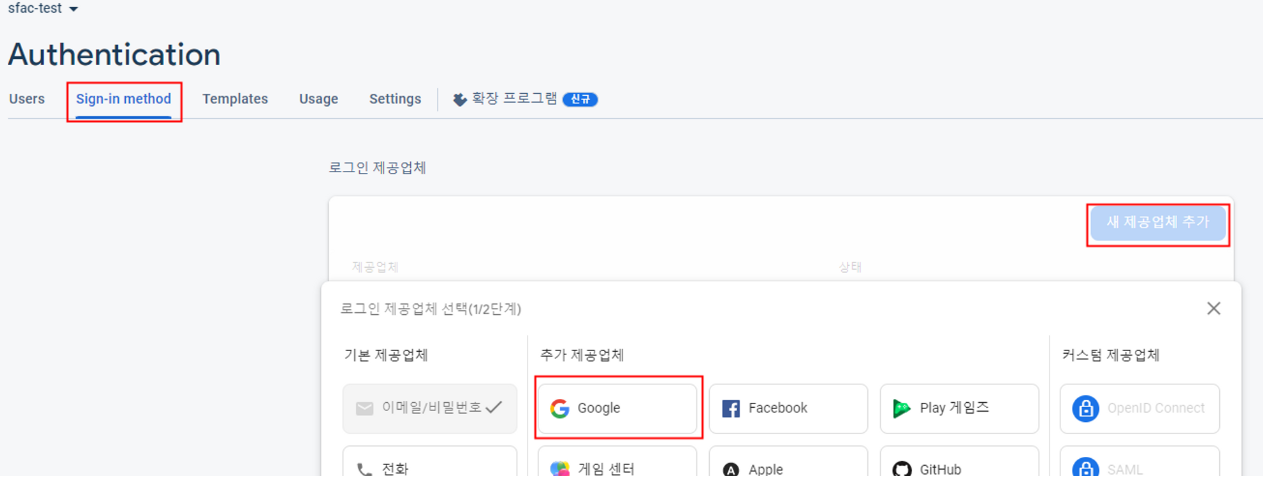
Task: Switch to the Users tab
Action: (27, 99)
